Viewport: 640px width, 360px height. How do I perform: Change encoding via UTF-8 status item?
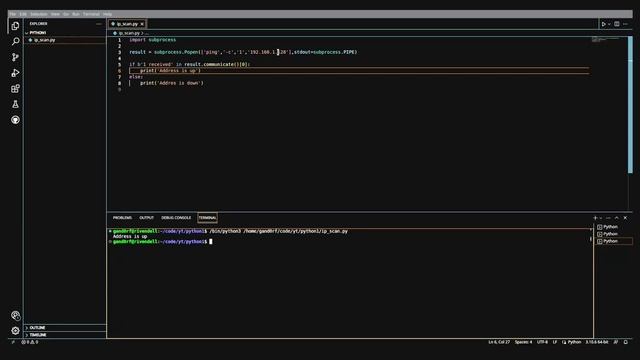[x=542, y=342]
